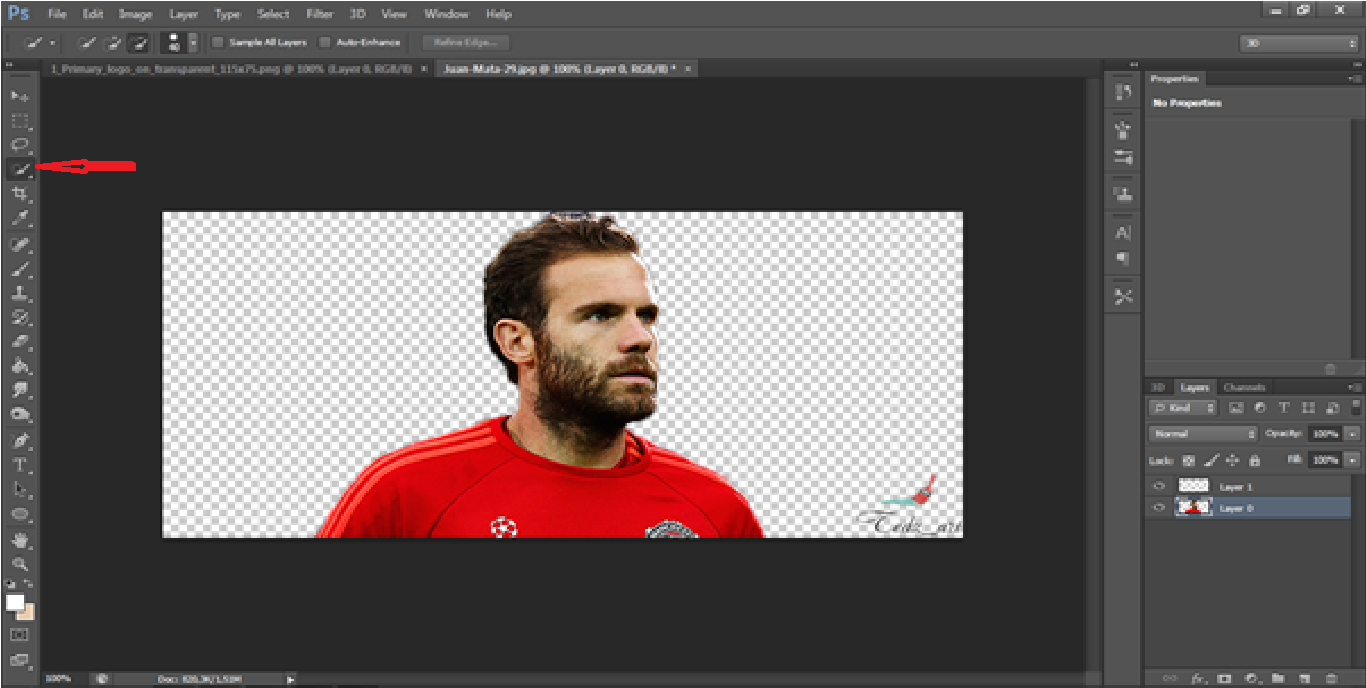Open the Normal blending mode dropdown

(1203, 434)
